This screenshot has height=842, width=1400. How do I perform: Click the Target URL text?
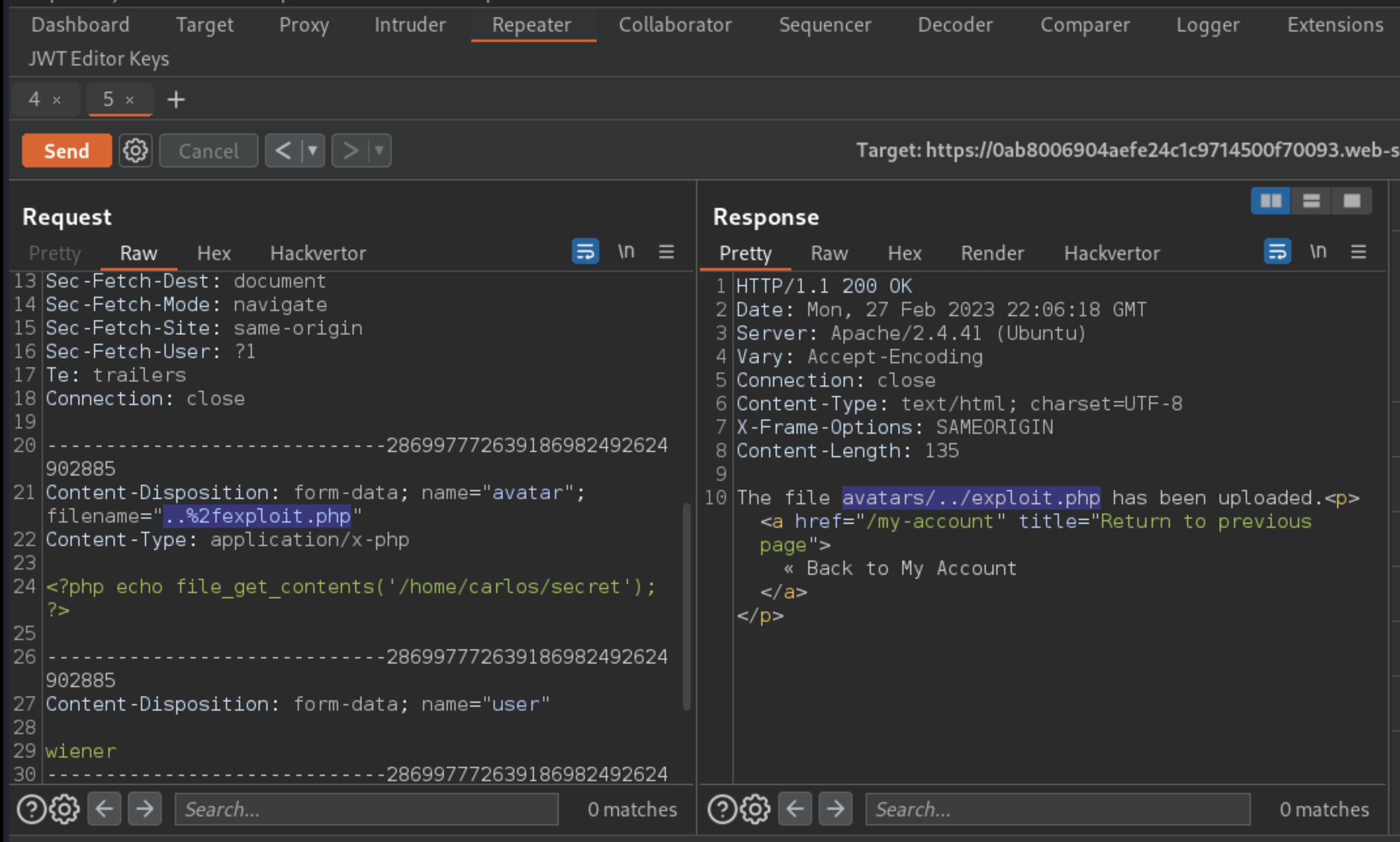[1127, 150]
